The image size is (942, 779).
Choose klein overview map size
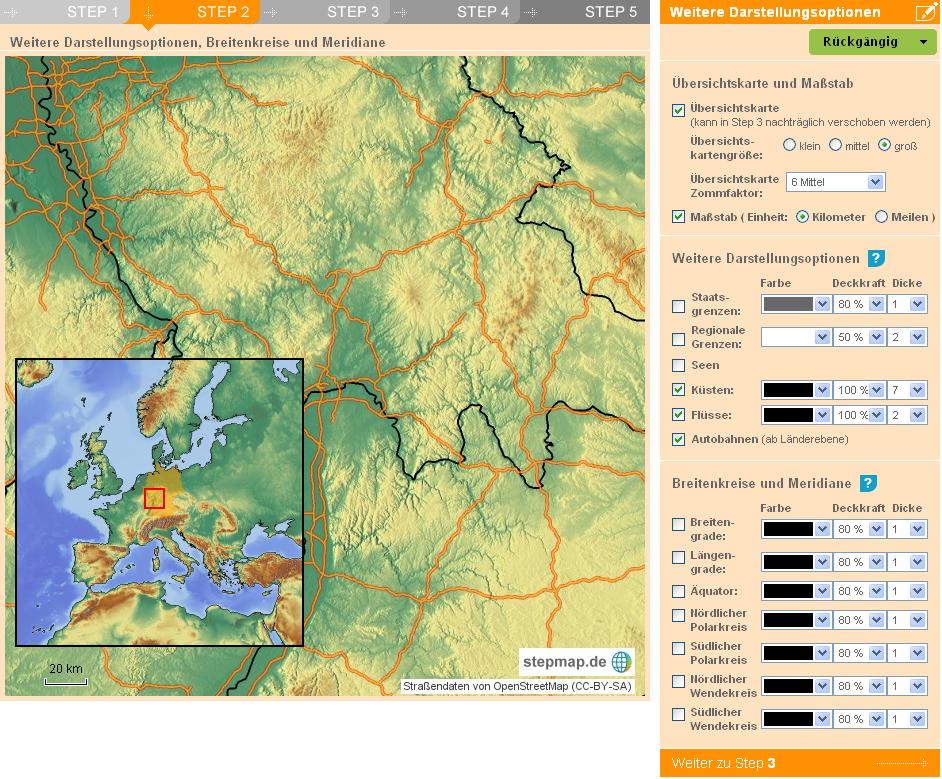790,145
